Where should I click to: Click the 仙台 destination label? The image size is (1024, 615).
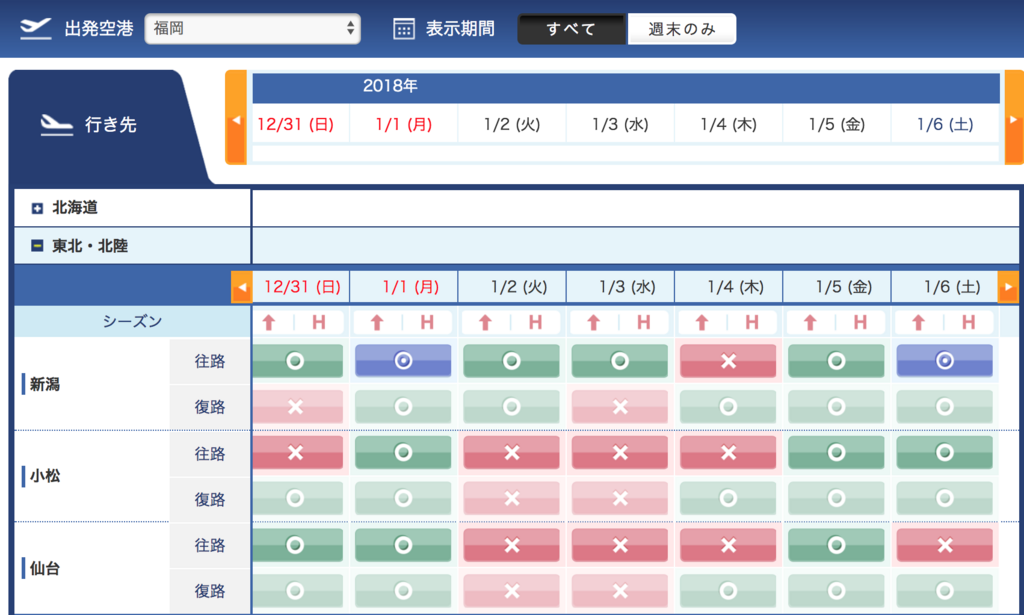(44, 568)
